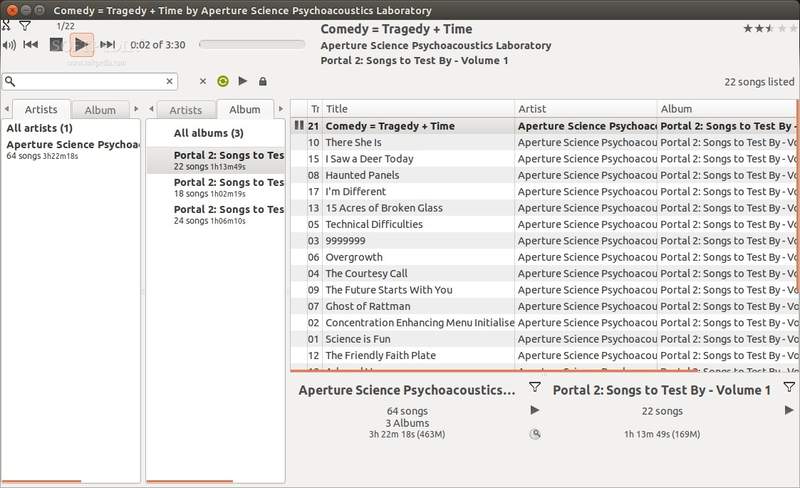
Task: Sort songs by Album column header
Action: 728,109
